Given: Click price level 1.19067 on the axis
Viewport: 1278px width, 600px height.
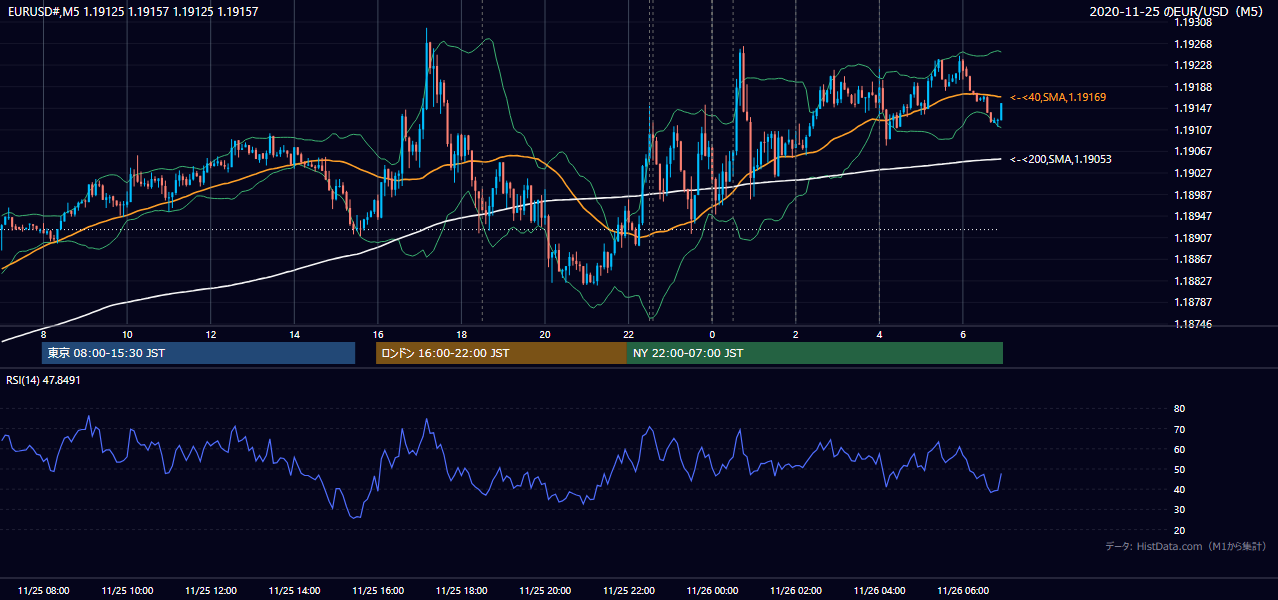Looking at the screenshot, I should click(1194, 151).
